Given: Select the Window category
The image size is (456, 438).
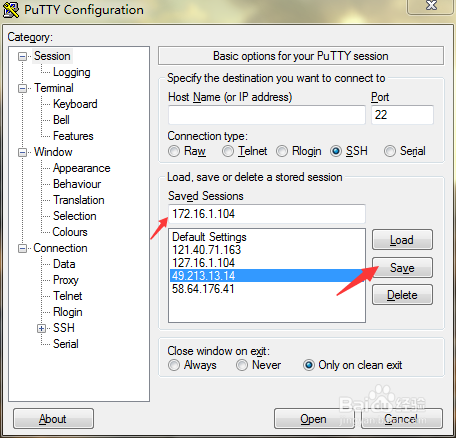Looking at the screenshot, I should click(53, 152).
